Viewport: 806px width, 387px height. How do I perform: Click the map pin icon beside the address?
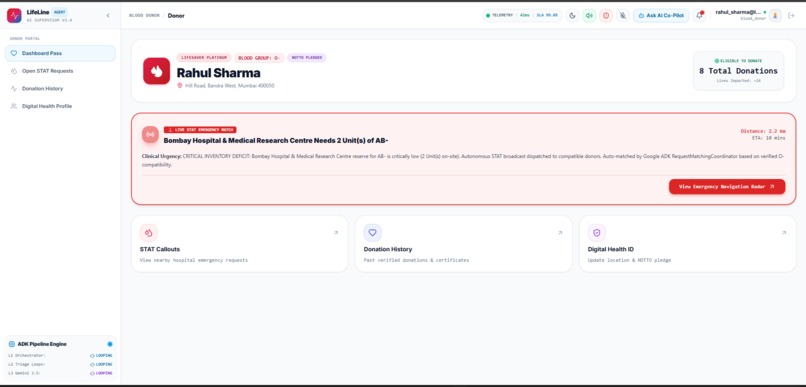pyautogui.click(x=180, y=85)
